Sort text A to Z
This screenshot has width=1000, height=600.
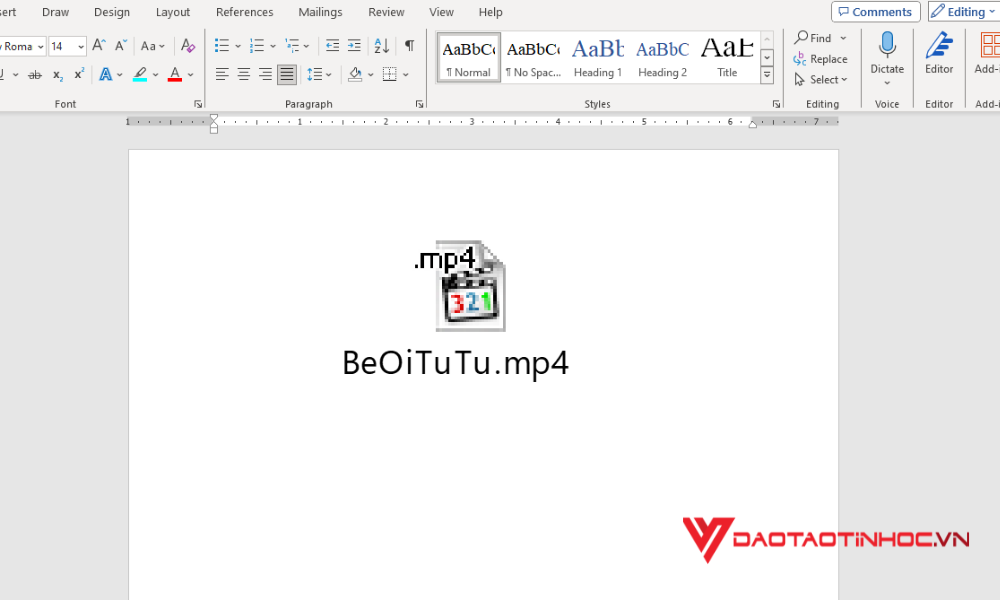tap(381, 45)
